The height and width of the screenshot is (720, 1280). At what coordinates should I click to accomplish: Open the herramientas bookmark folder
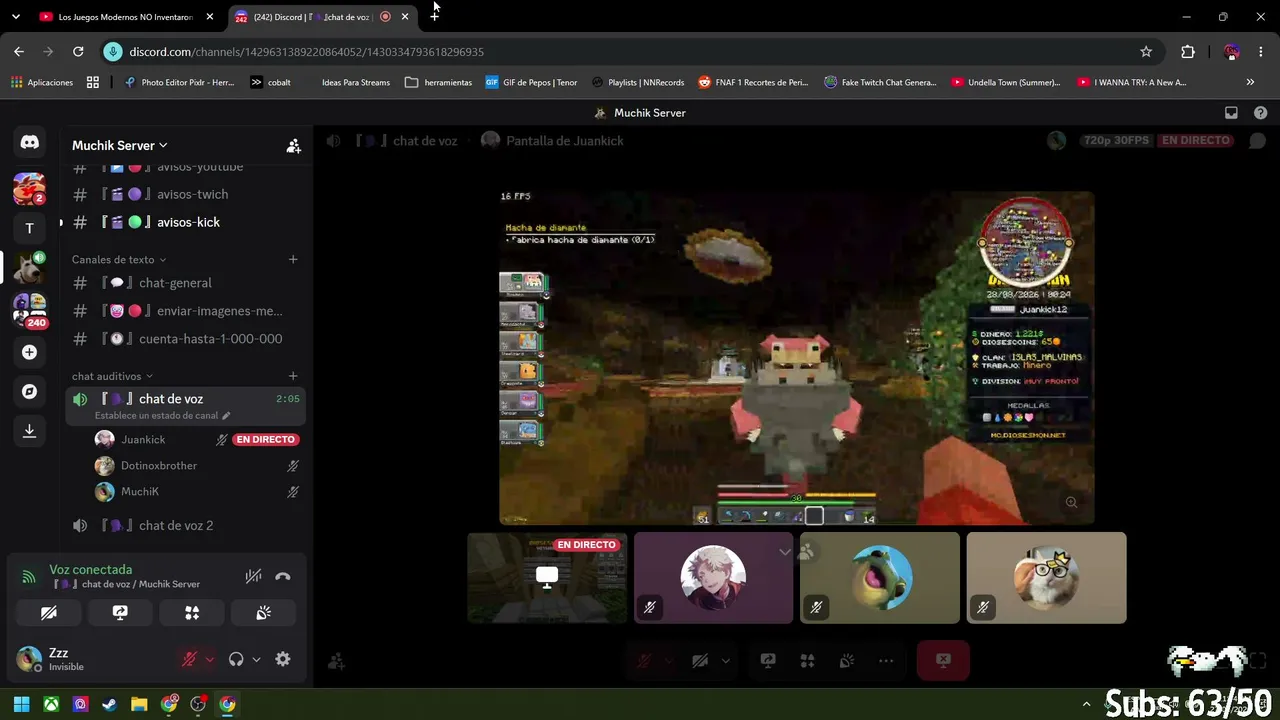(x=438, y=82)
